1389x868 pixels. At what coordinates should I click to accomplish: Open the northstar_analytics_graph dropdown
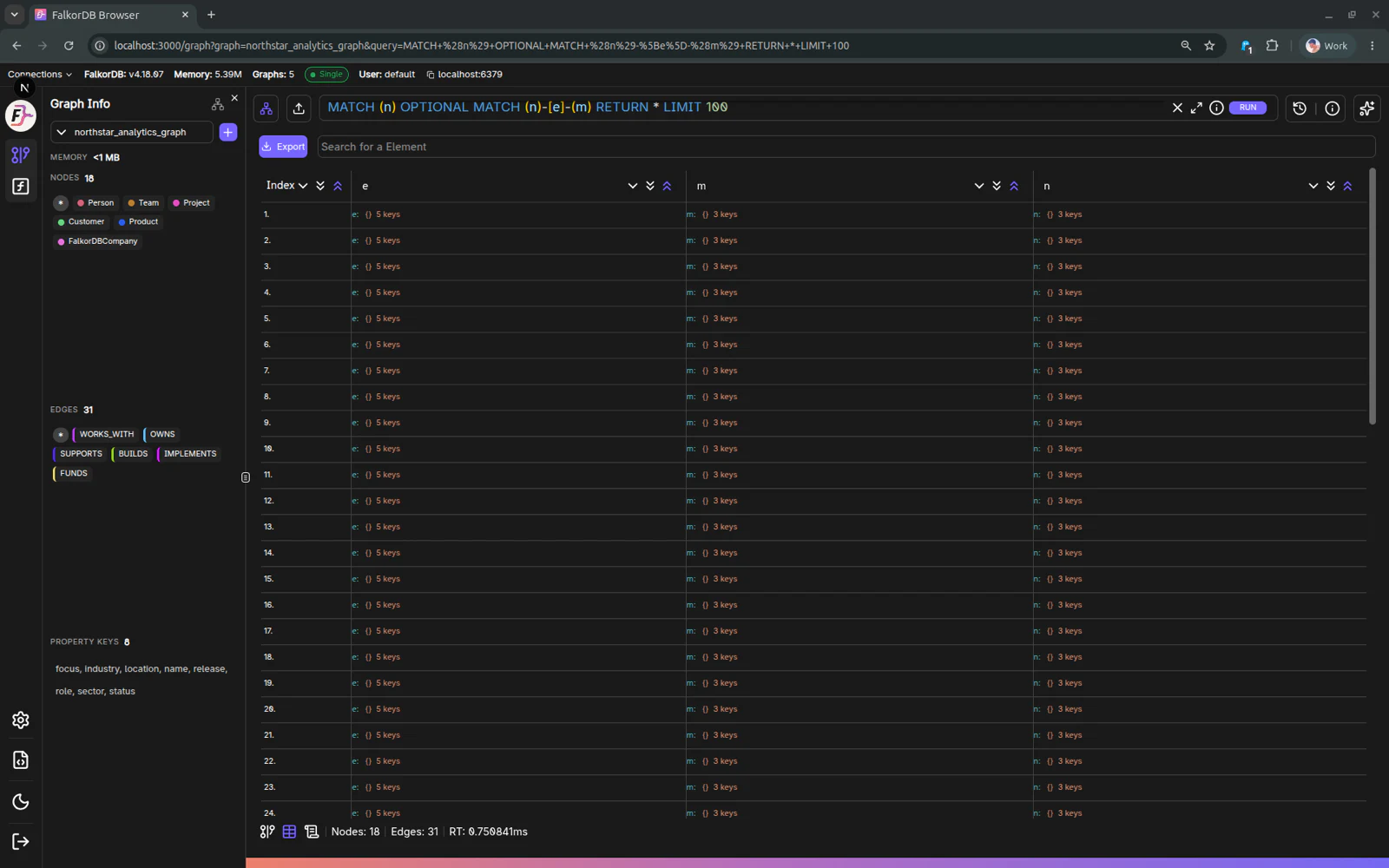click(132, 132)
